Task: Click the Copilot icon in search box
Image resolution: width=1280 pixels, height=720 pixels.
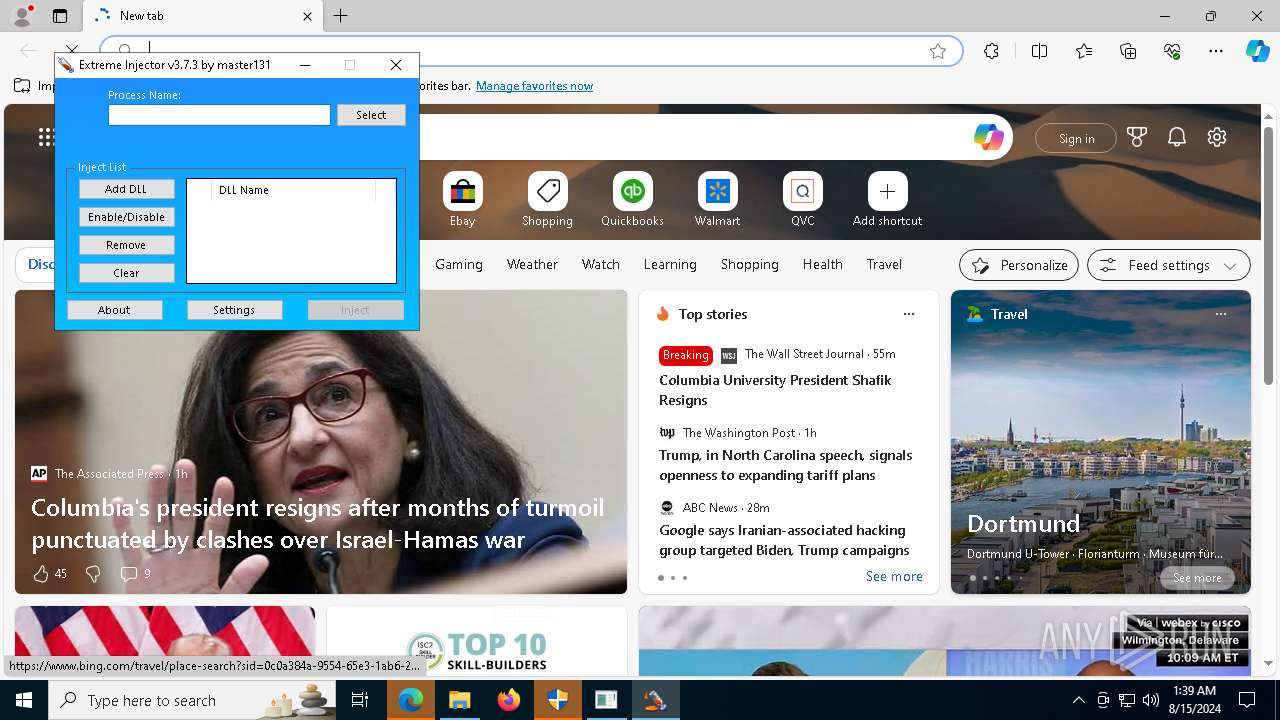Action: (989, 138)
